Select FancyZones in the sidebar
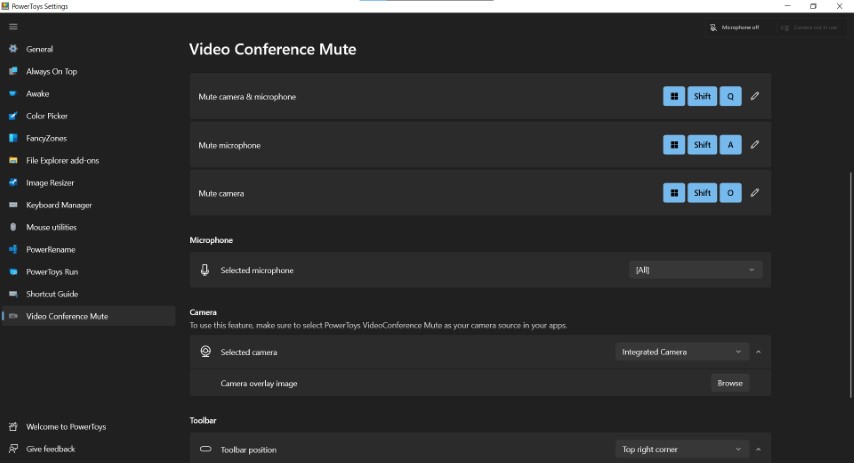This screenshot has height=463, width=854. tap(46, 138)
